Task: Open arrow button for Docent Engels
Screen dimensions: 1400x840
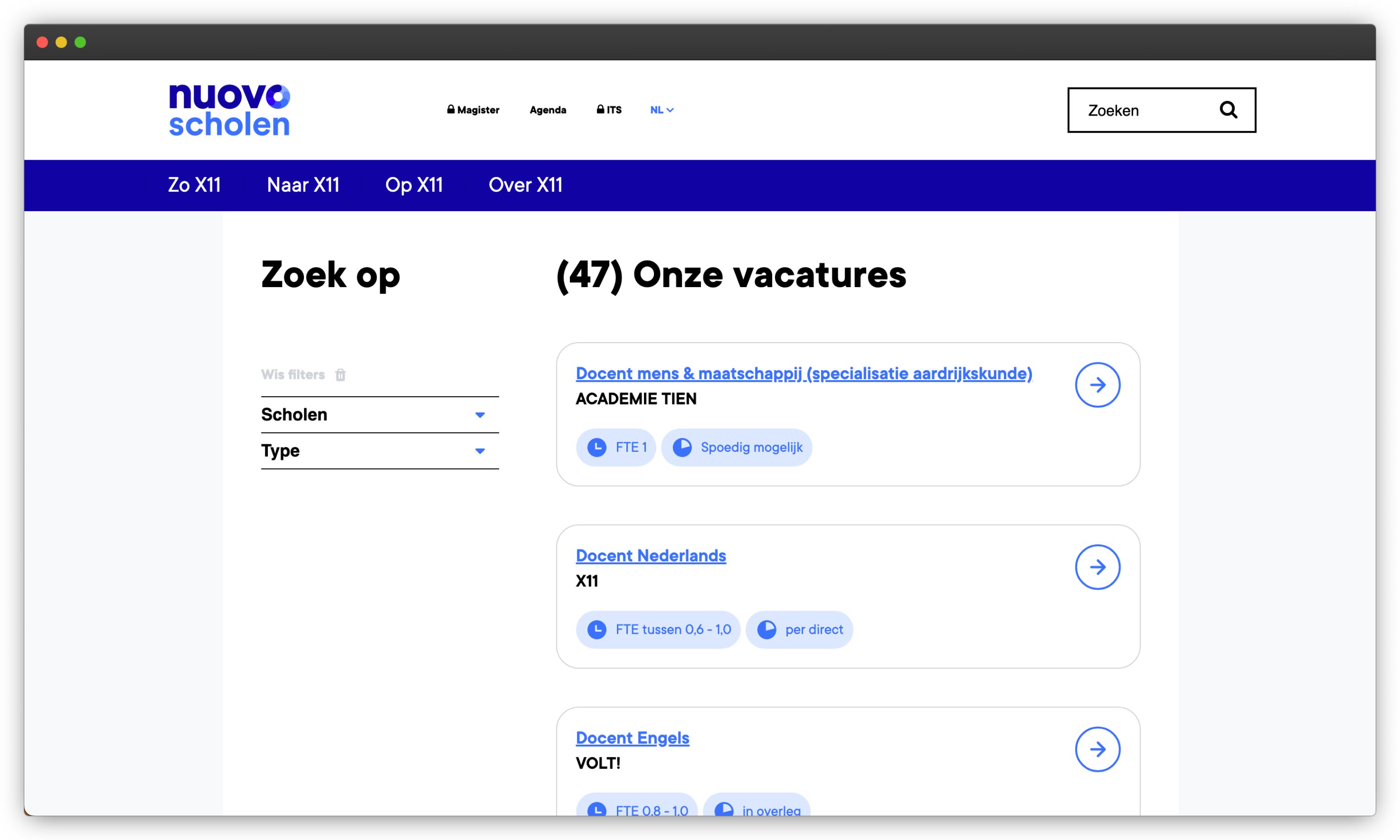Action: [x=1097, y=749]
